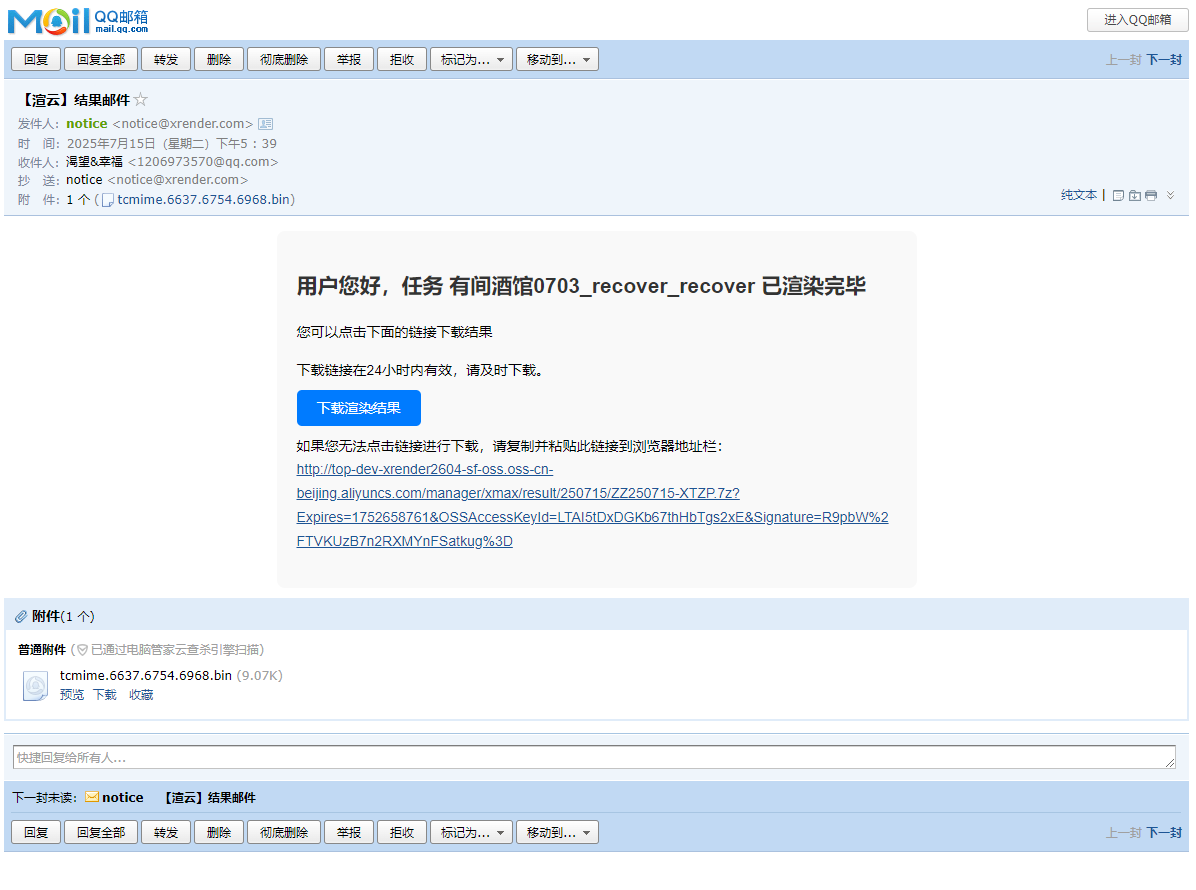The image size is (1196, 890).
Task: Click 进入QQ邮箱 button
Action: click(x=1137, y=20)
